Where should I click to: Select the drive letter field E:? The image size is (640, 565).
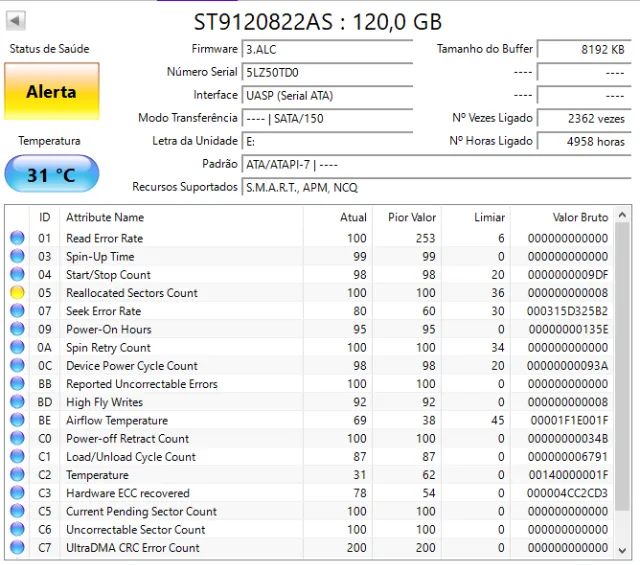(327, 141)
